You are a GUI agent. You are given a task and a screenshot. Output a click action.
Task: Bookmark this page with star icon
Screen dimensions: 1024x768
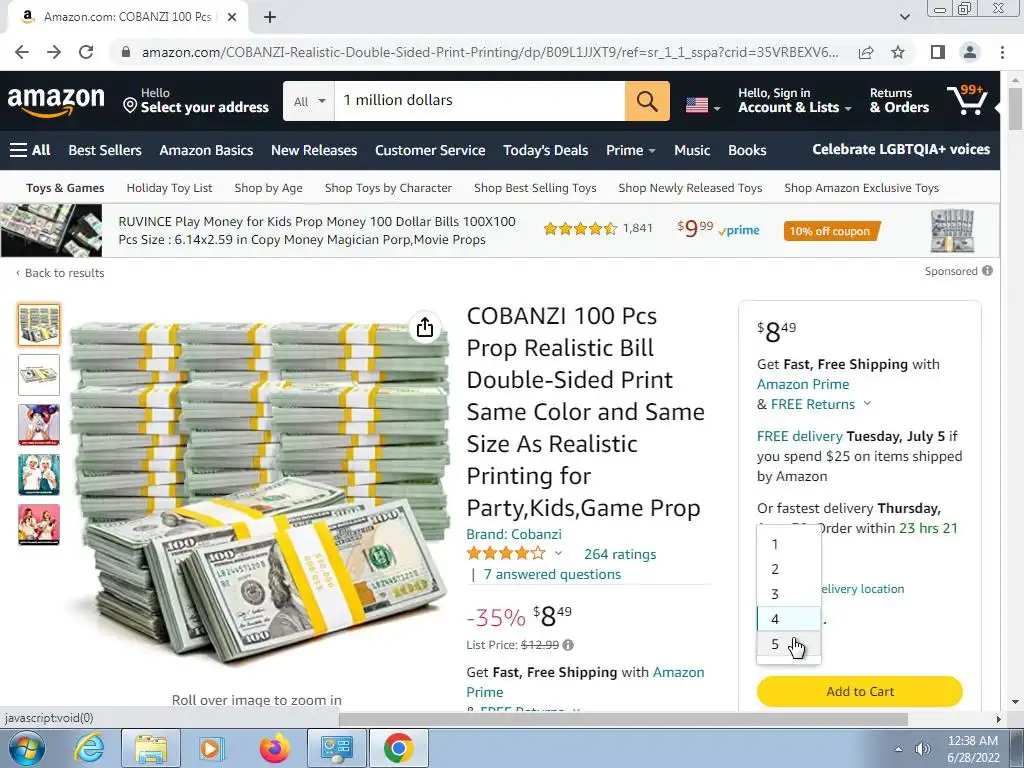(898, 52)
